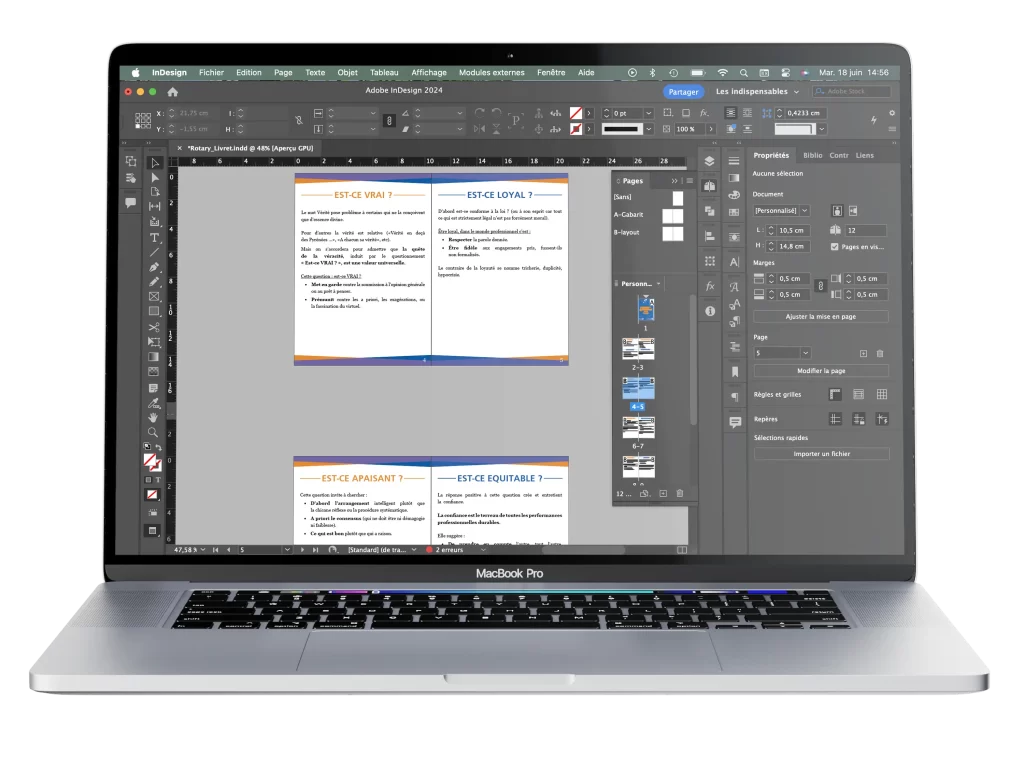
Task: Select the 2–3 spread thumbnail in Pages
Action: point(638,349)
